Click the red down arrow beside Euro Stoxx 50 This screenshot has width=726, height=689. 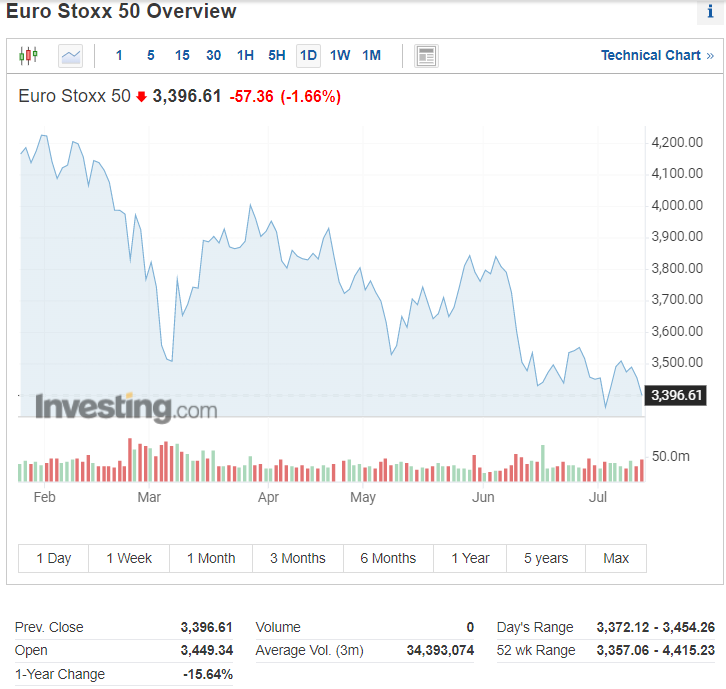pos(142,97)
